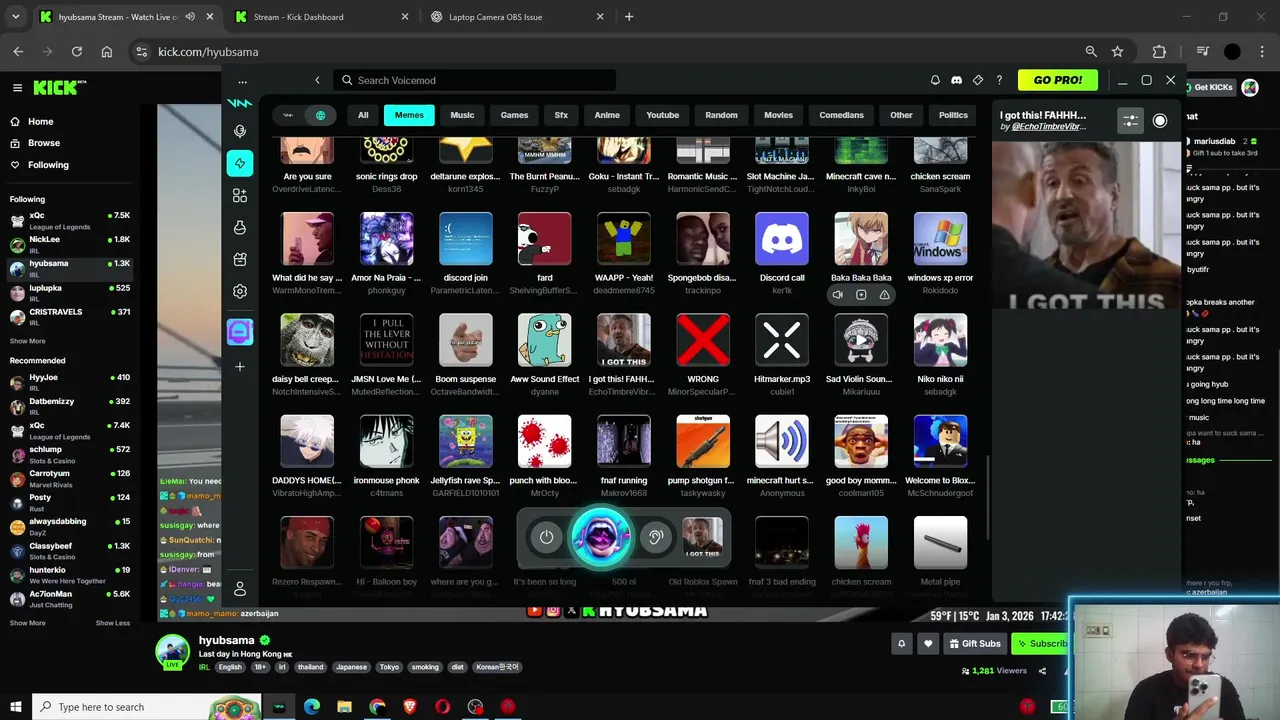Image resolution: width=1280 pixels, height=720 pixels.
Task: Open Voicemod settings gear in sidebar
Action: pos(240,292)
